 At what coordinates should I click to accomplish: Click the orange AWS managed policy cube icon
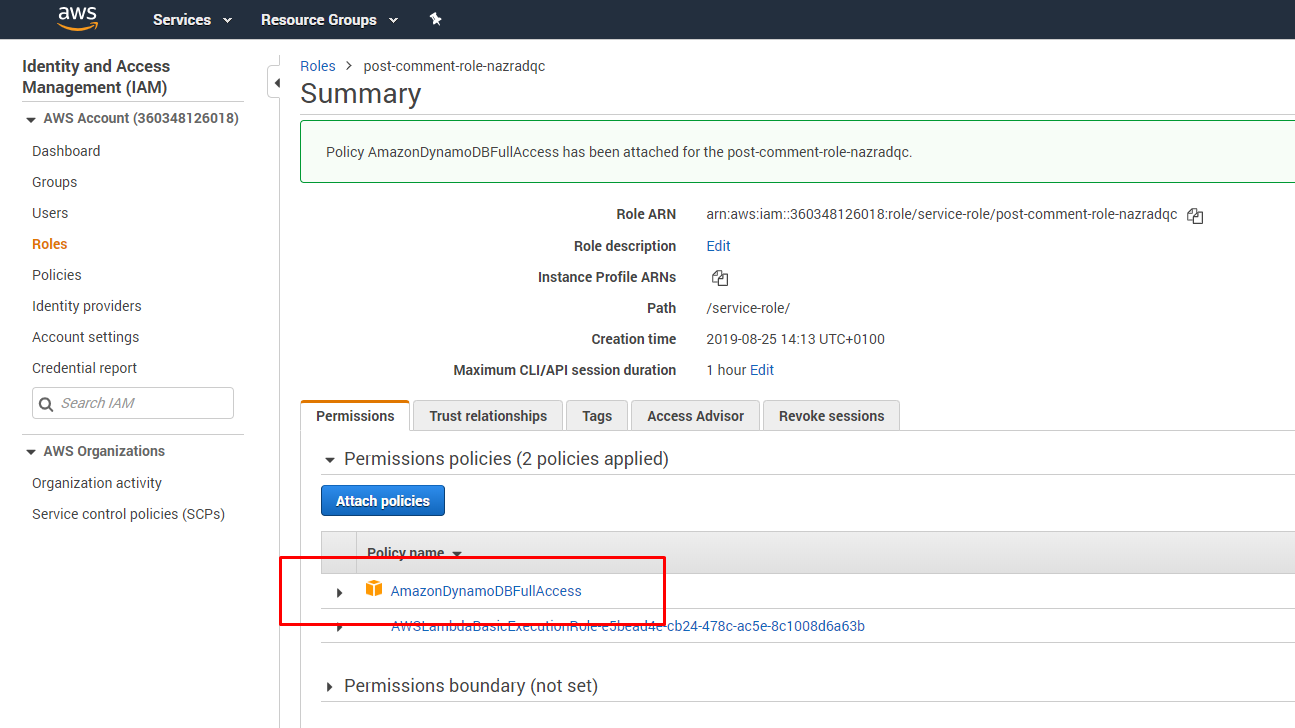[374, 588]
